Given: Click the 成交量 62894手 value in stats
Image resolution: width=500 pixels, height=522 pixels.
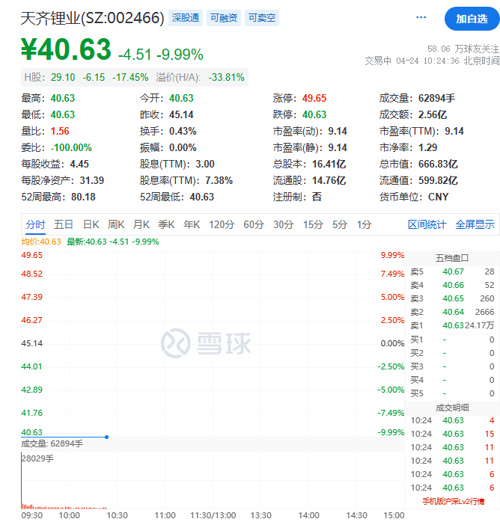Looking at the screenshot, I should pos(436,98).
